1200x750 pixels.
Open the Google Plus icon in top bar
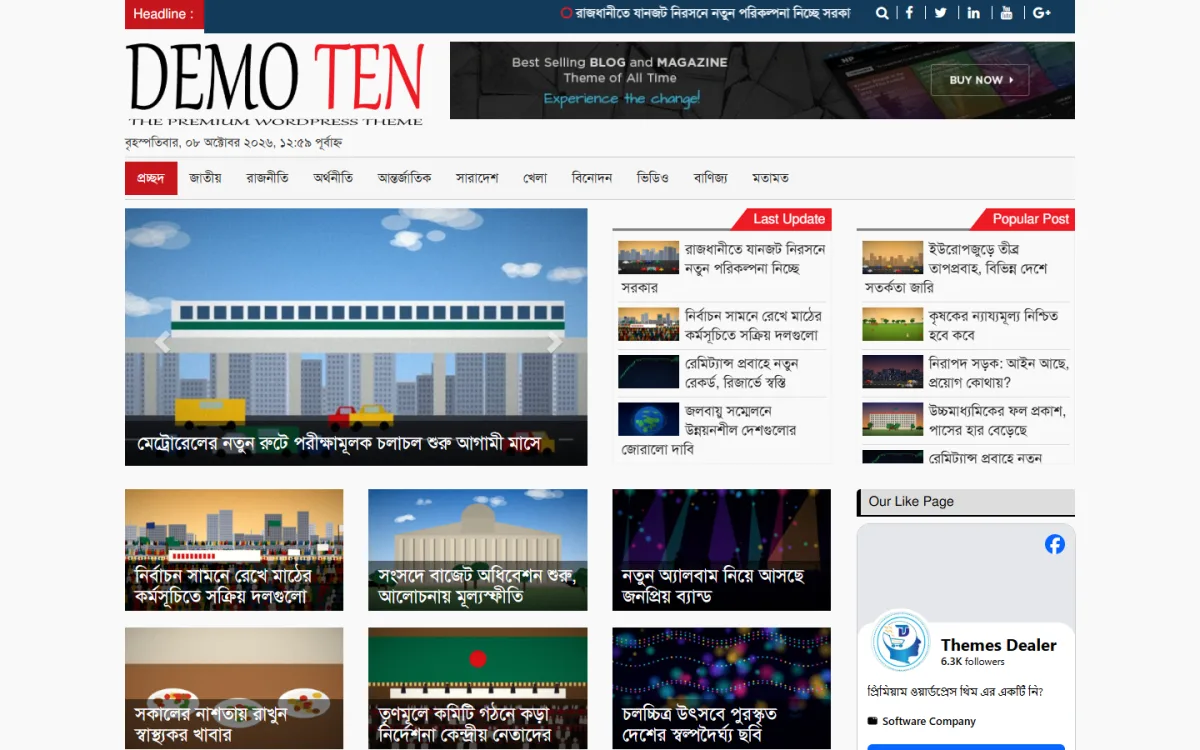coord(1042,13)
